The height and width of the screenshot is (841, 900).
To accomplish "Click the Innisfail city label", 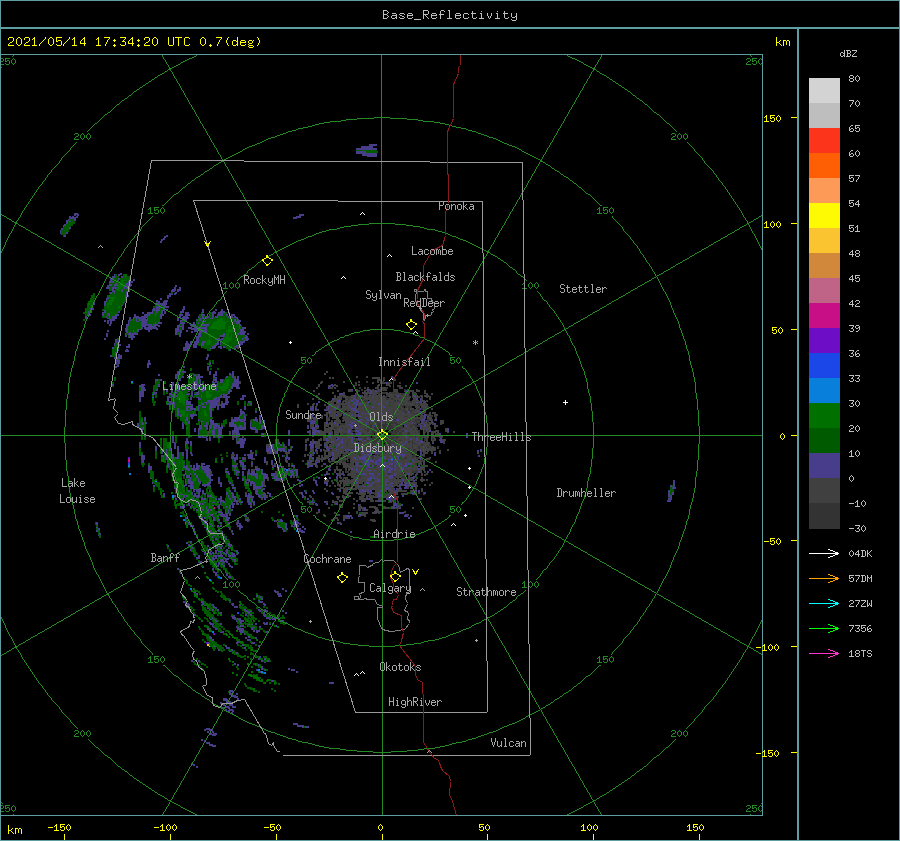I will click(x=404, y=362).
